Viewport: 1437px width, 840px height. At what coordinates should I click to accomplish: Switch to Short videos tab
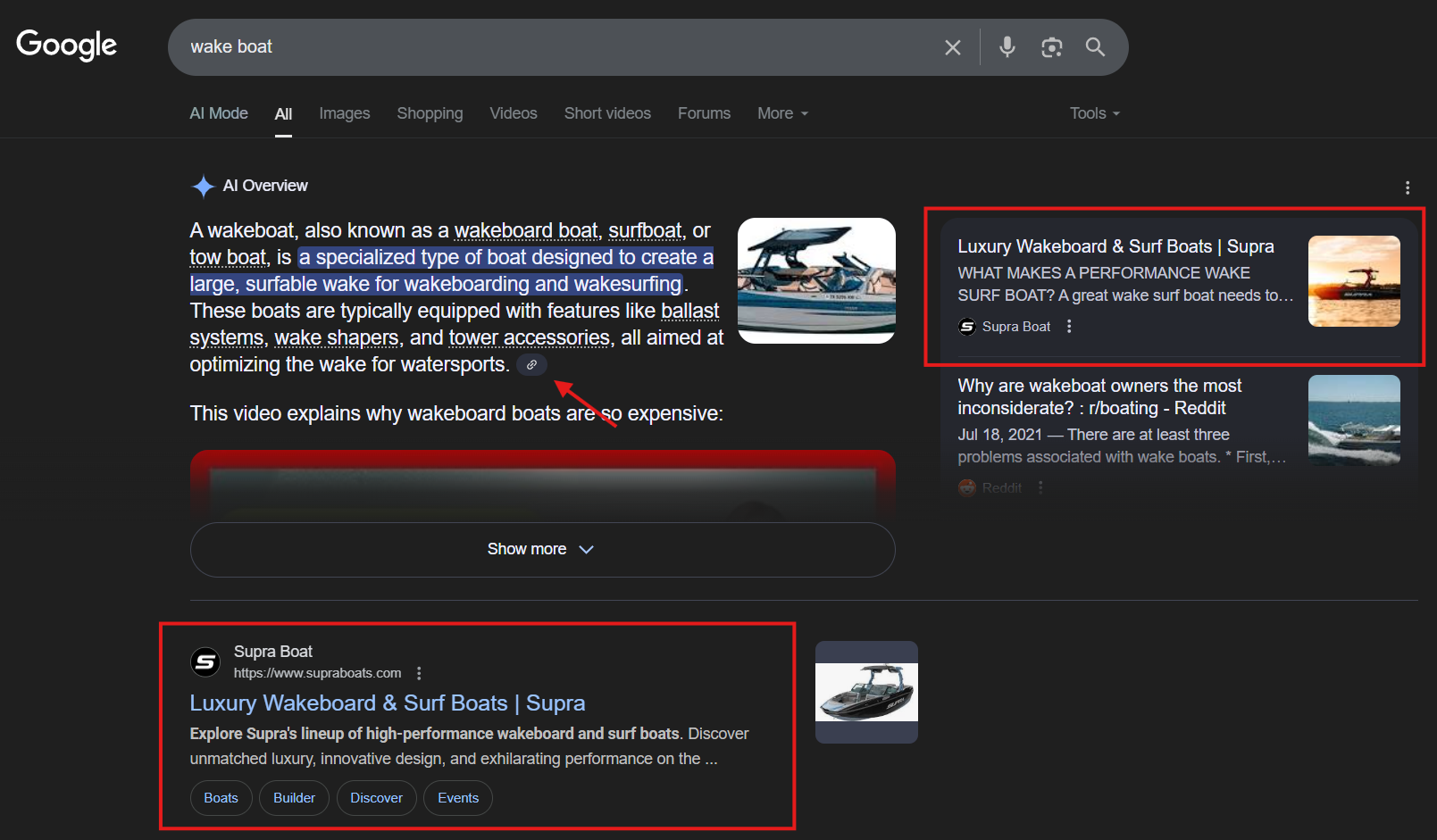607,113
